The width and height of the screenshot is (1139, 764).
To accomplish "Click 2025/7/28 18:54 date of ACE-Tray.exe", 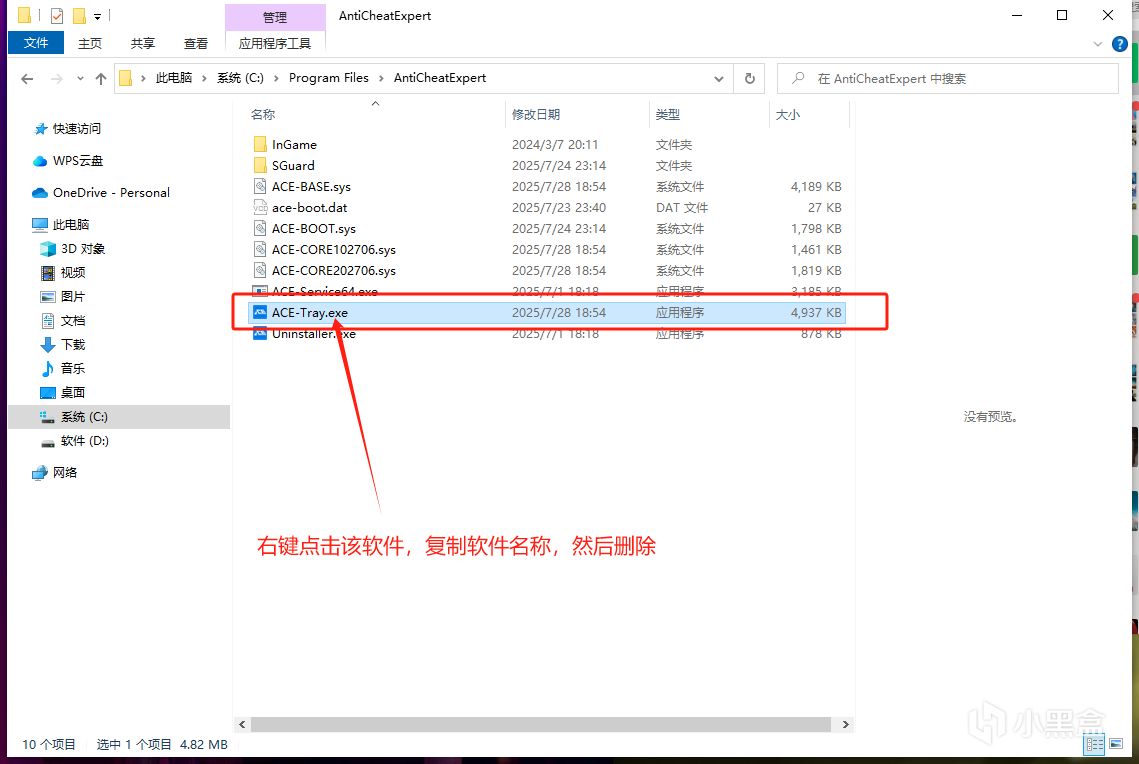I will tap(559, 313).
